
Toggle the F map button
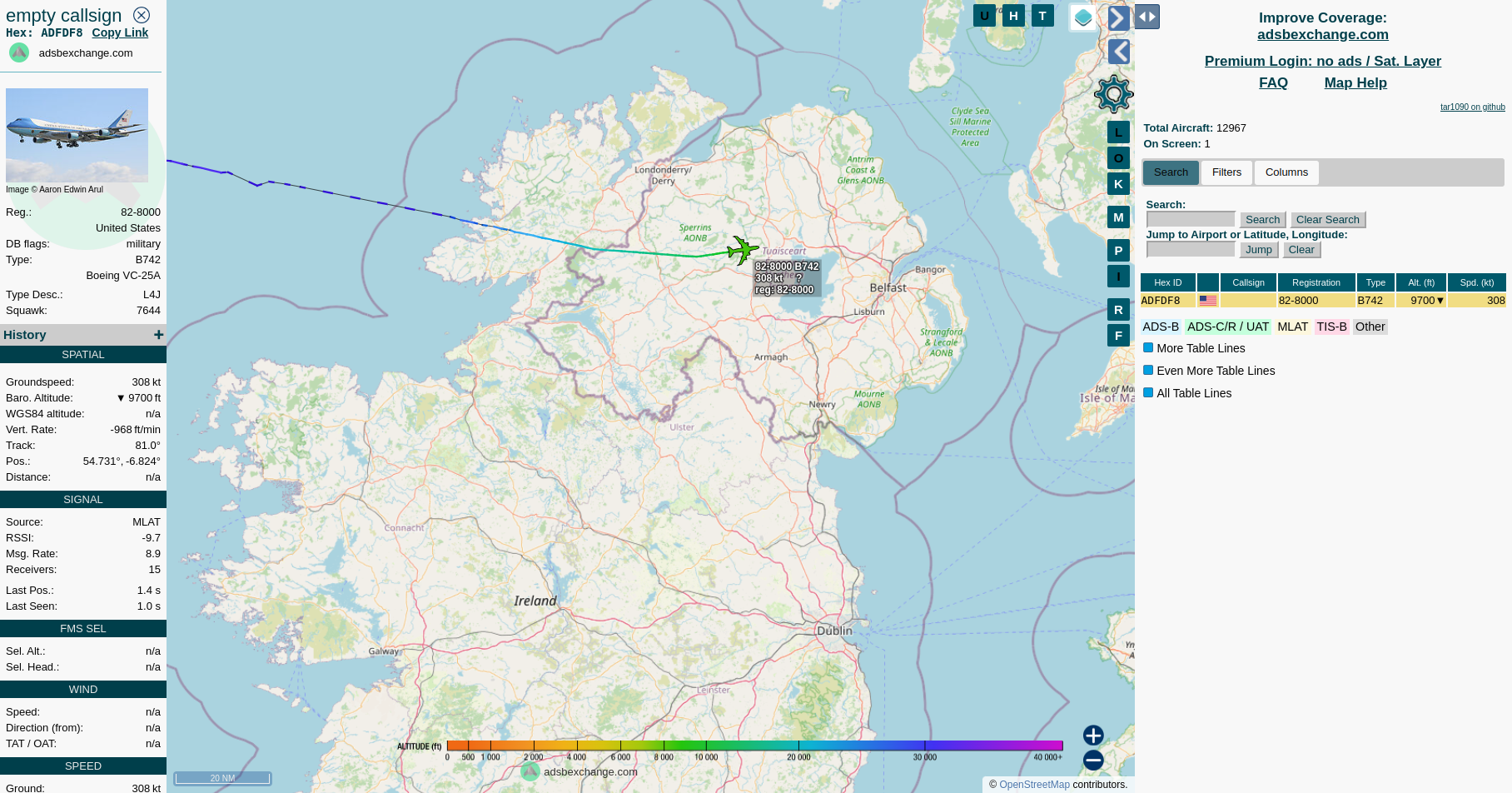click(x=1118, y=335)
